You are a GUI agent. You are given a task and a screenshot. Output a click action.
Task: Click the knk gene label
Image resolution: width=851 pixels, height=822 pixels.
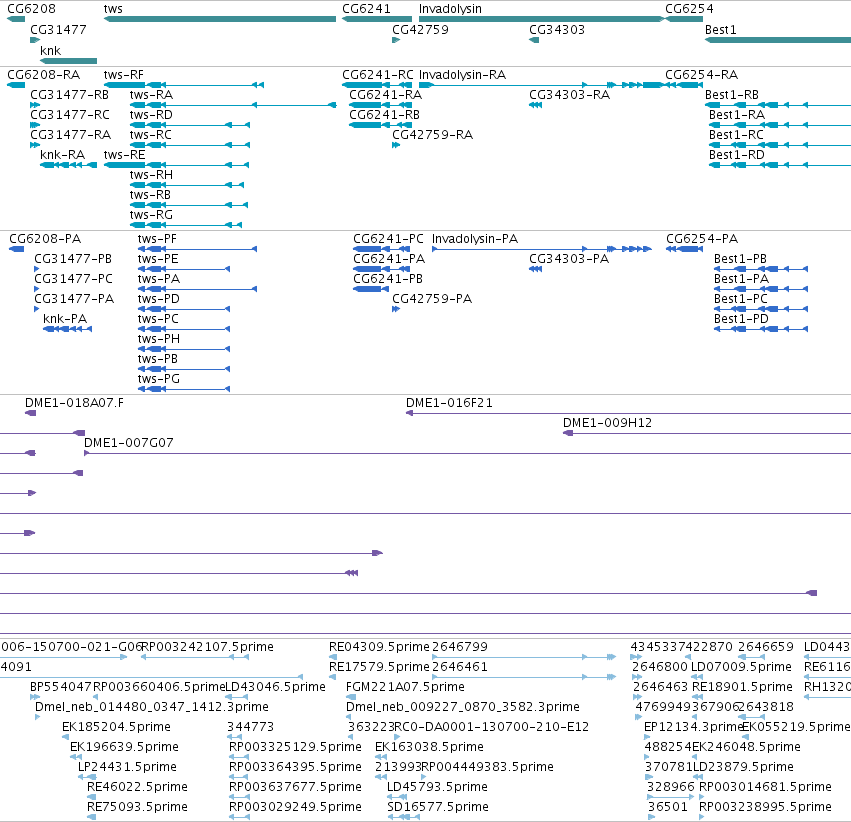(x=50, y=50)
